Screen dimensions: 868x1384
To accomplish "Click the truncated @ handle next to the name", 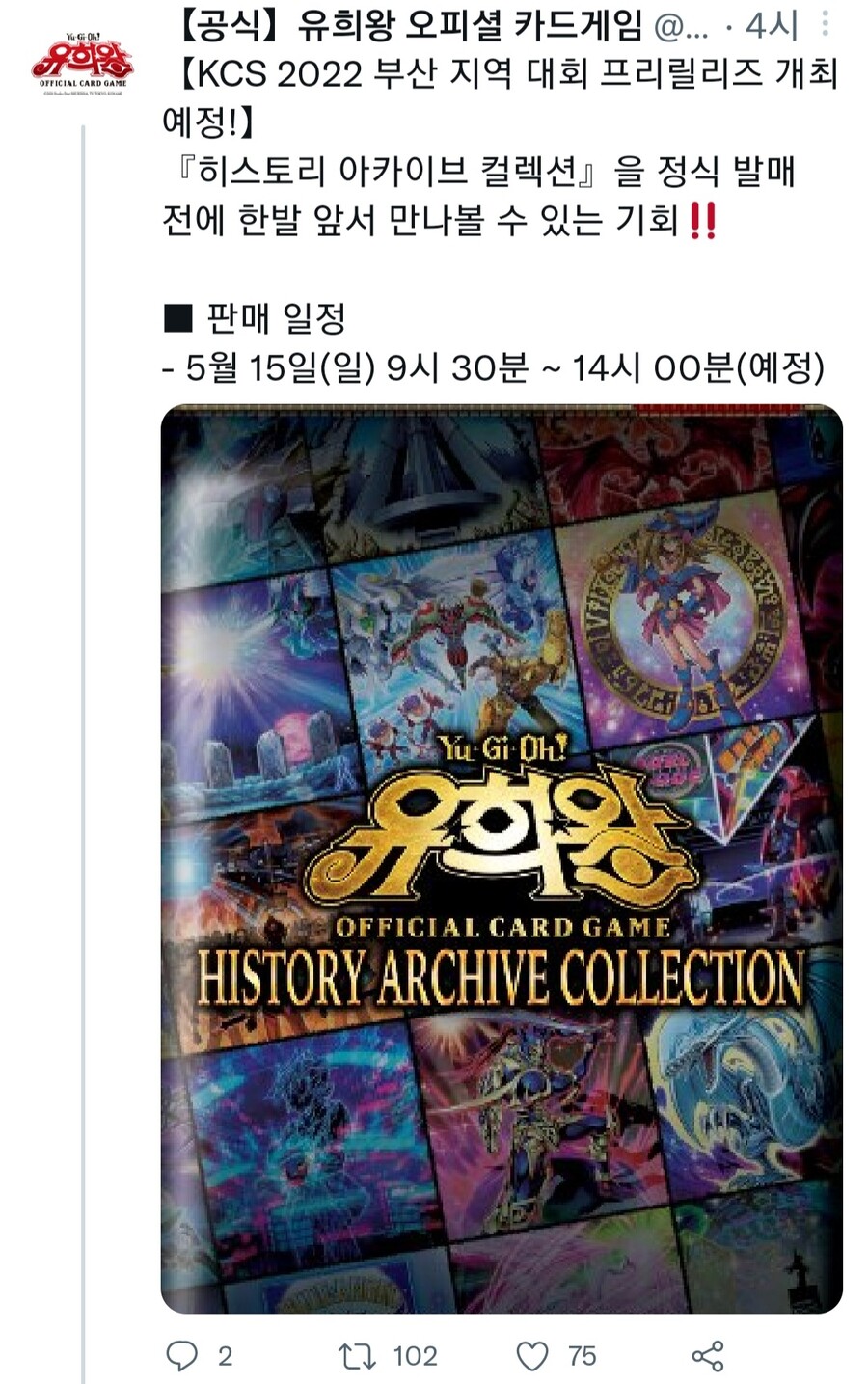I will click(x=681, y=26).
